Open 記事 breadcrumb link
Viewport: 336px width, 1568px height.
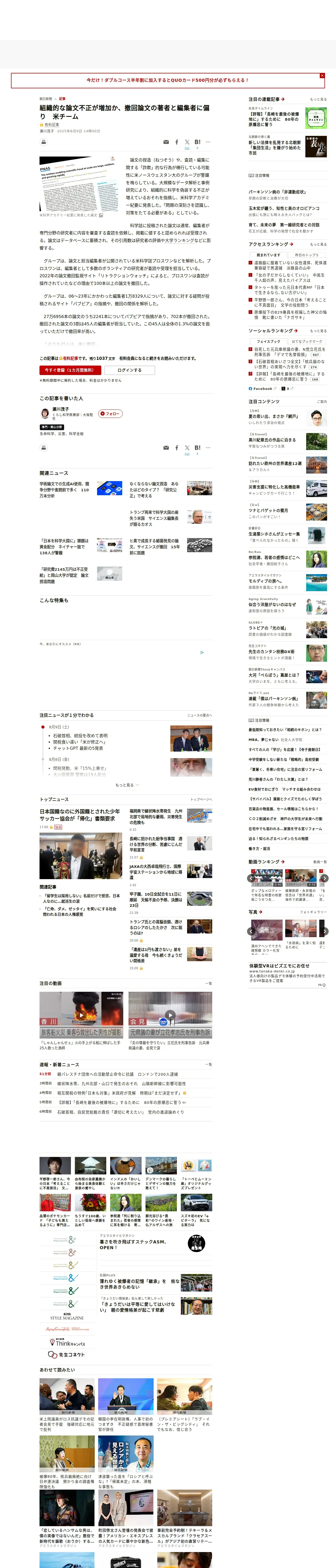pos(62,99)
